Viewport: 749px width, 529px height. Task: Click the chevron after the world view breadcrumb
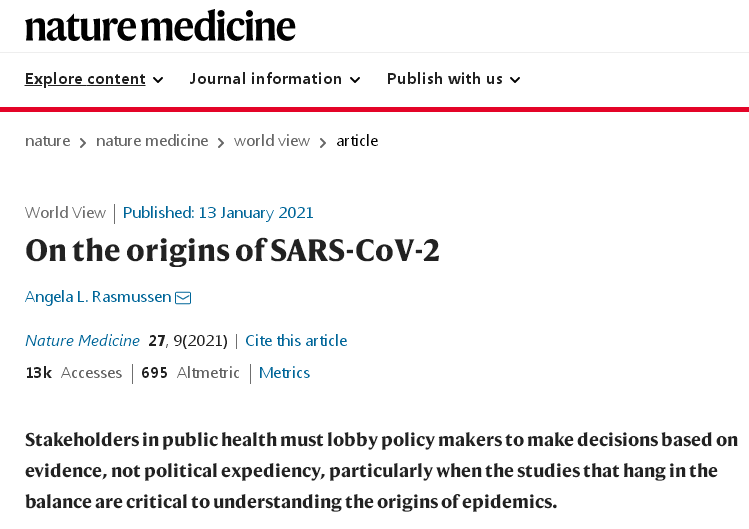323,142
